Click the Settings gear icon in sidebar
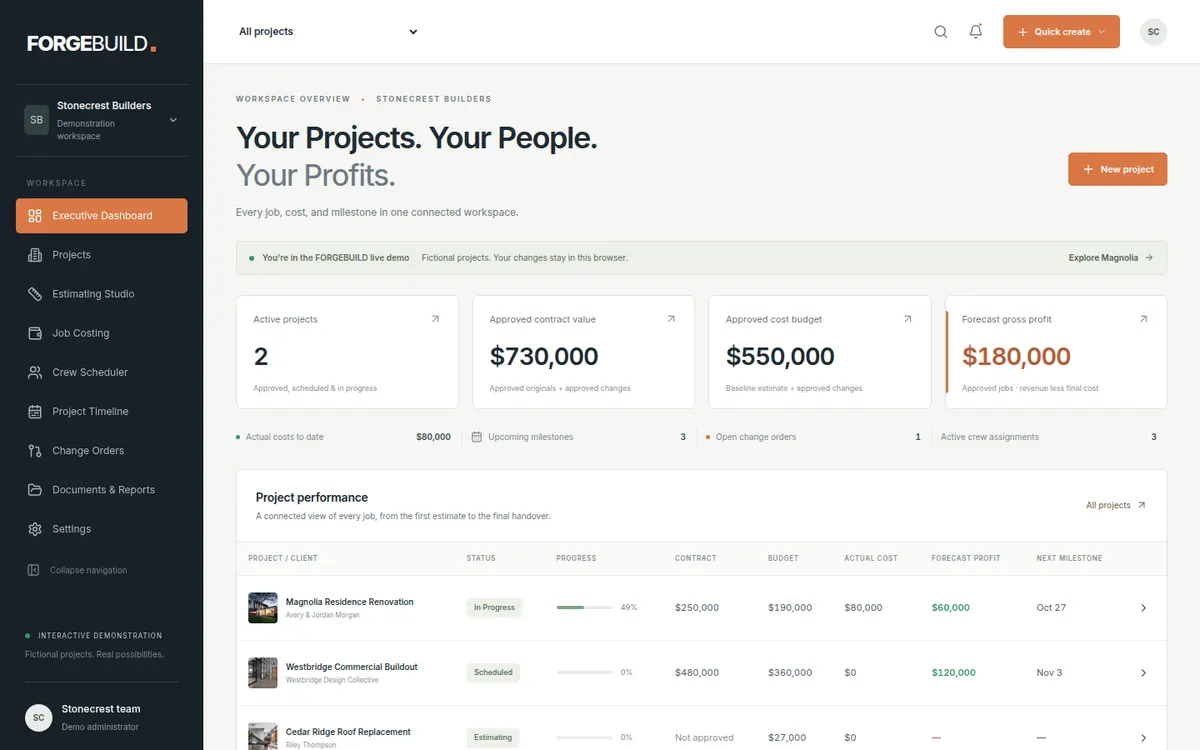Screen dimensions: 1200x750 [x=35, y=529]
